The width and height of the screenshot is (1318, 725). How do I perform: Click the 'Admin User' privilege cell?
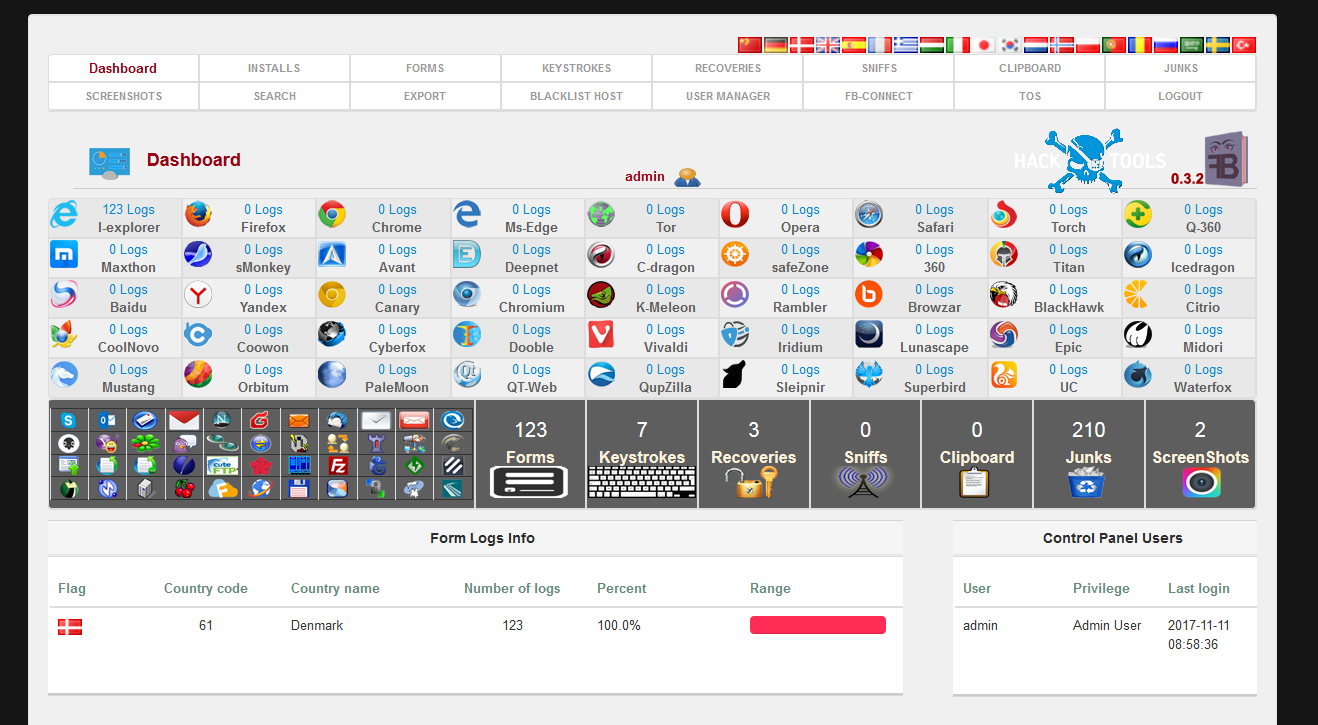point(1107,625)
